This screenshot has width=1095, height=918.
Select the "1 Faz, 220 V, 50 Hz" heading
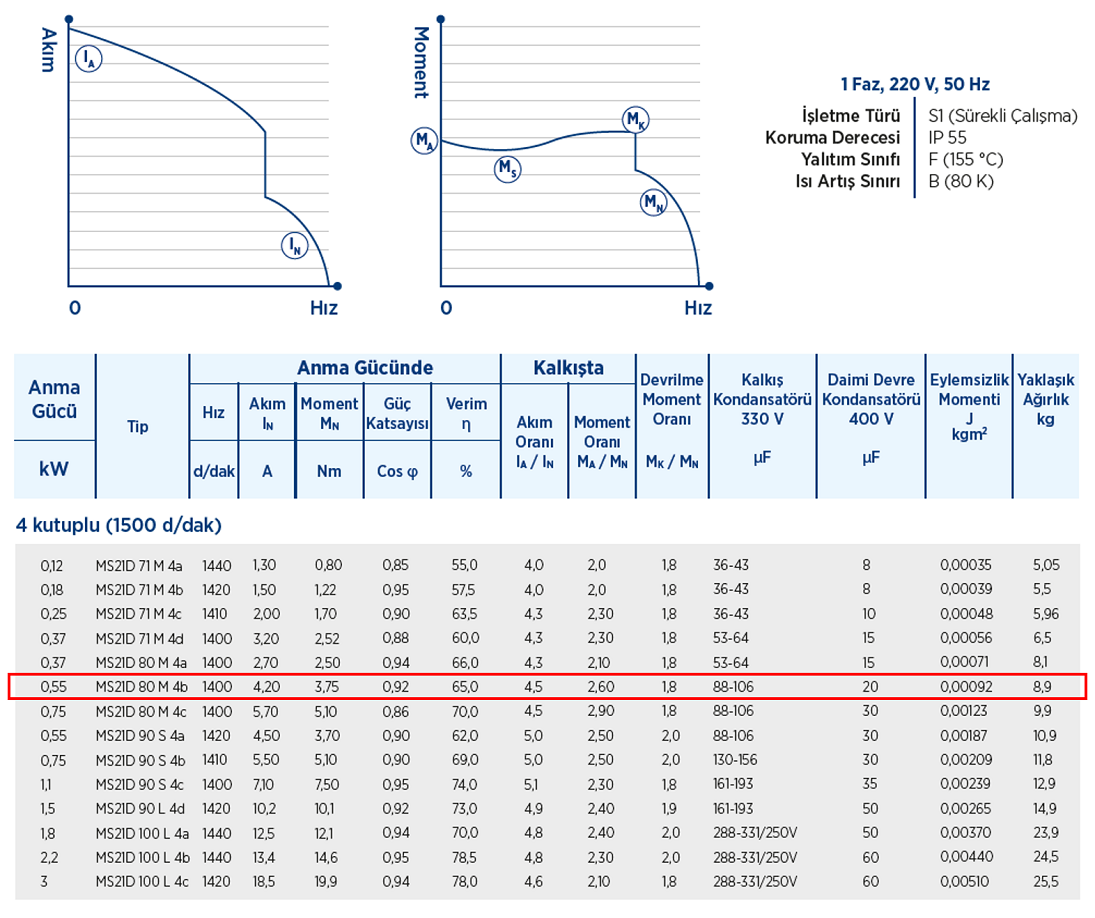pos(915,84)
